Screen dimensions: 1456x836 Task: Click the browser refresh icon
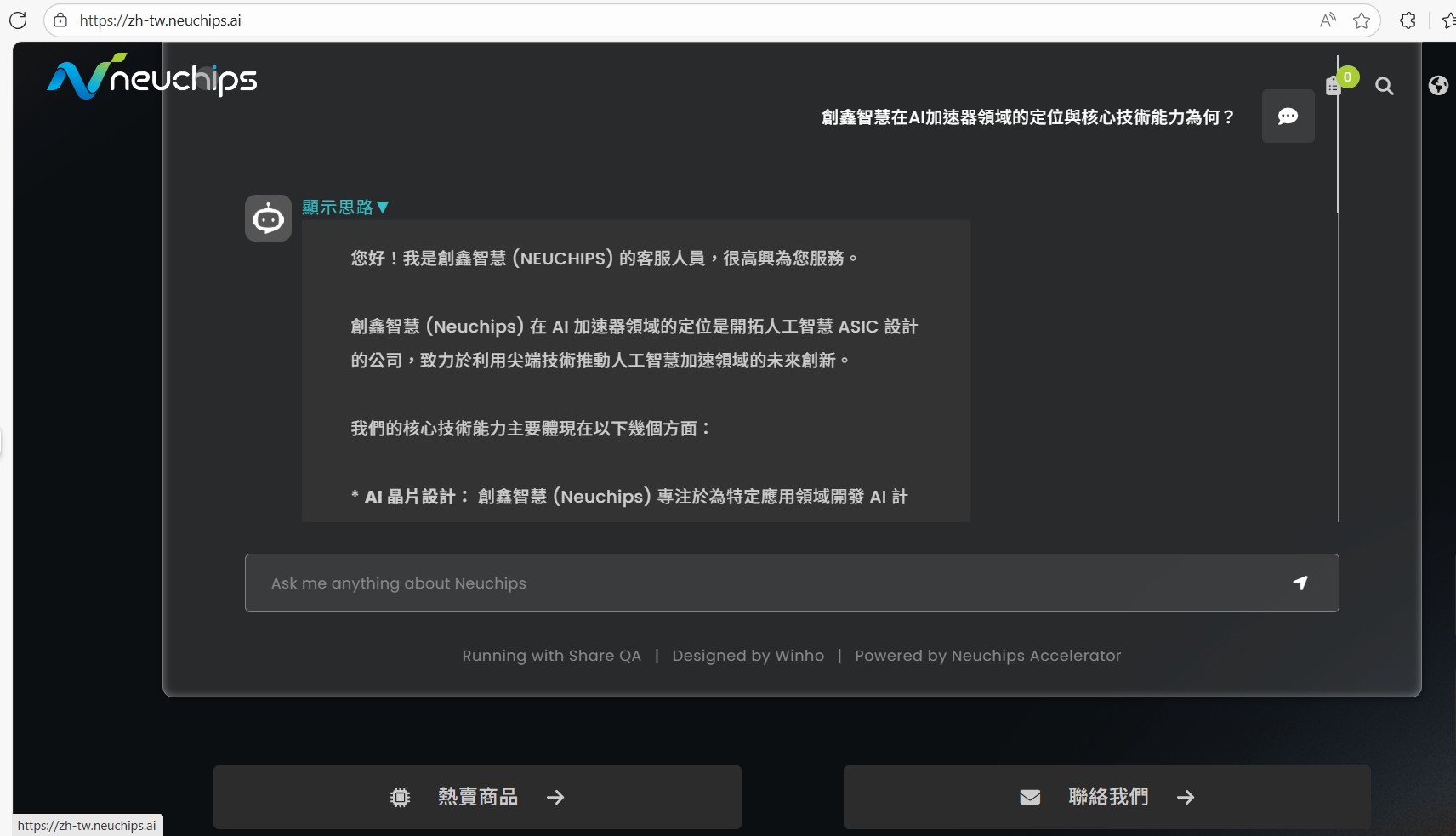[18, 20]
